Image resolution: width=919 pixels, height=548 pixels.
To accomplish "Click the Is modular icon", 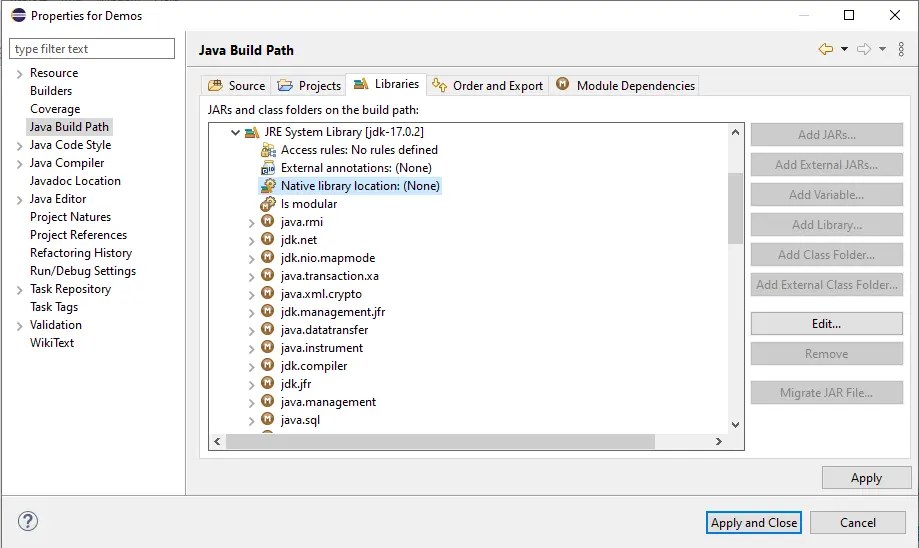I will pos(268,204).
